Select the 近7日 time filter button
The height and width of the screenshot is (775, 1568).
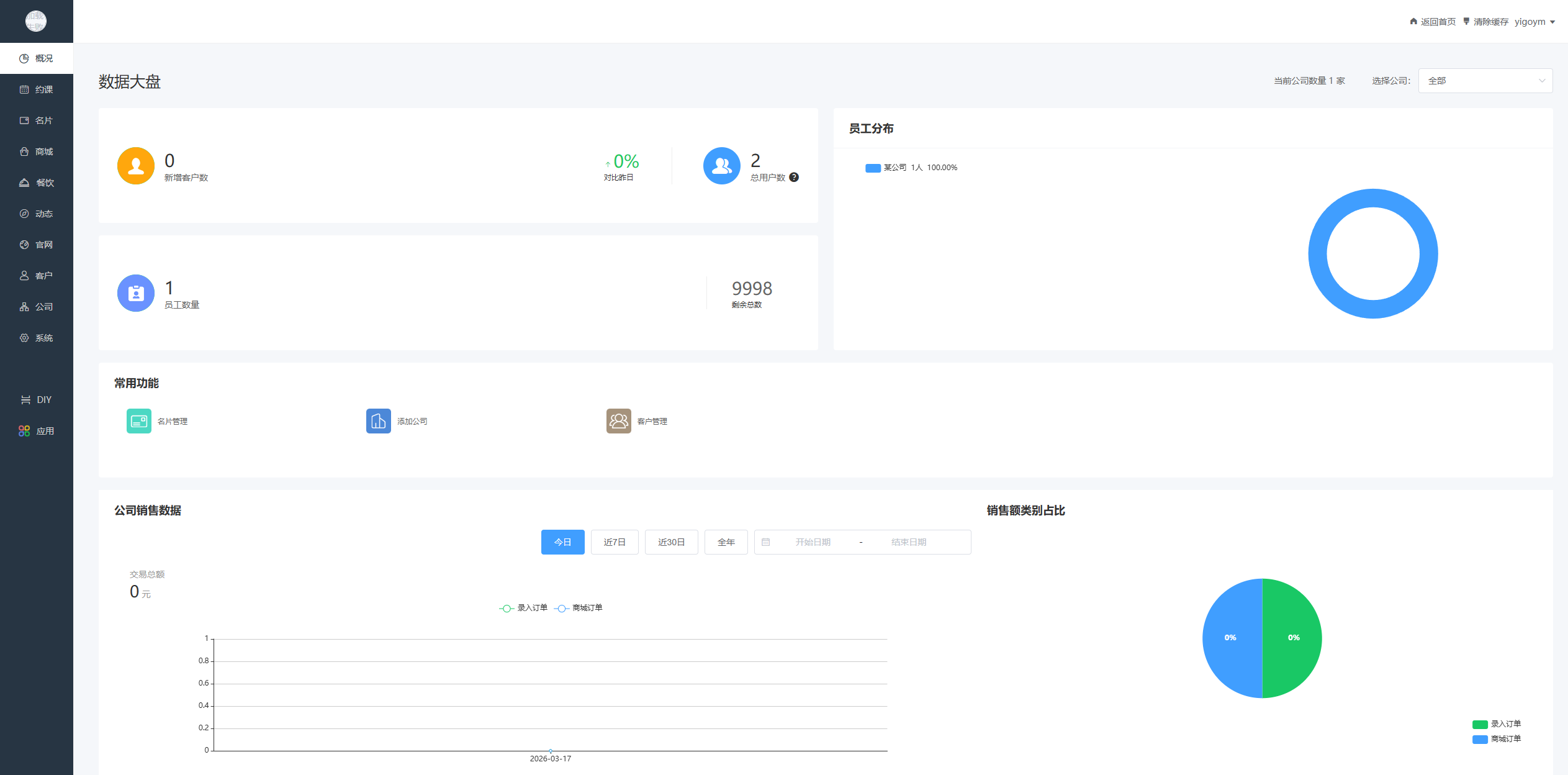point(614,542)
